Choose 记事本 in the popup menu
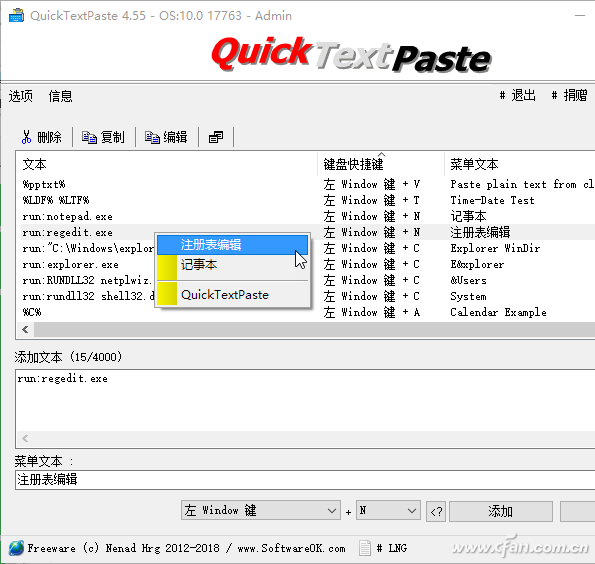595x564 pixels. tap(232, 265)
